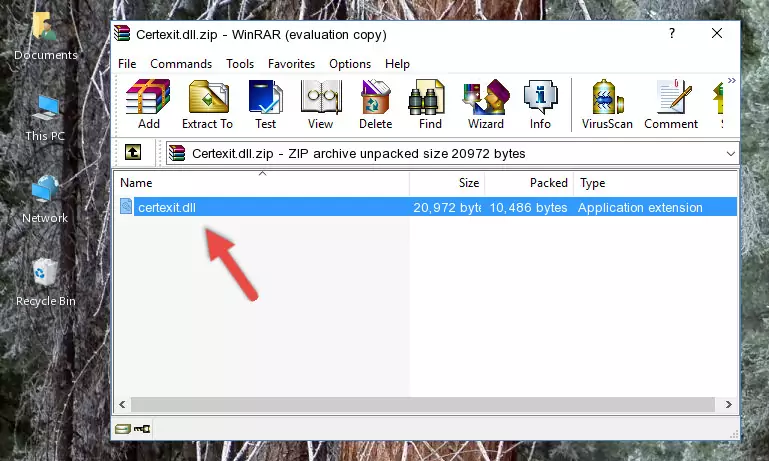Click the Application extension type cell
The height and width of the screenshot is (461, 769).
640,207
